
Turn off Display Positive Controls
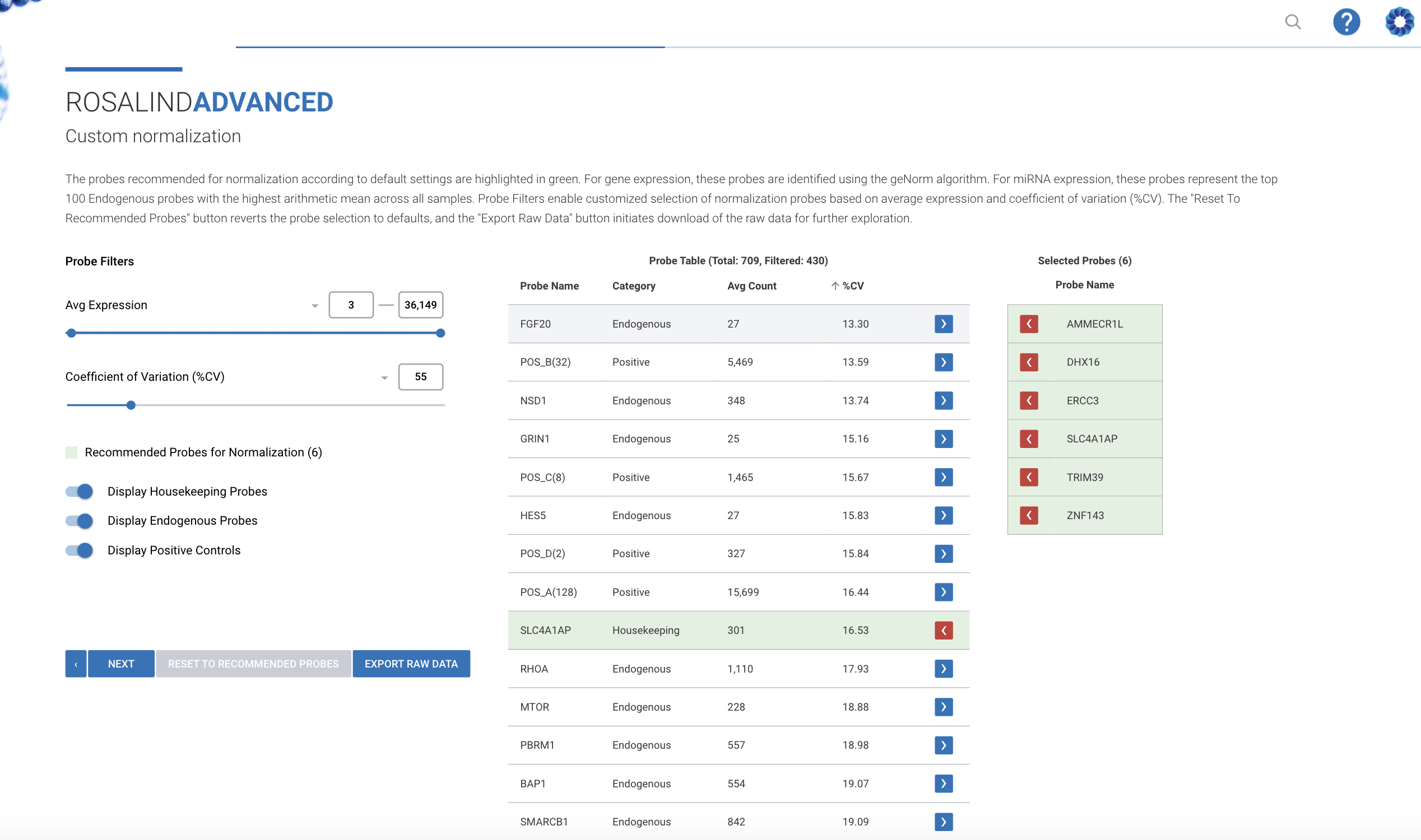click(x=80, y=550)
